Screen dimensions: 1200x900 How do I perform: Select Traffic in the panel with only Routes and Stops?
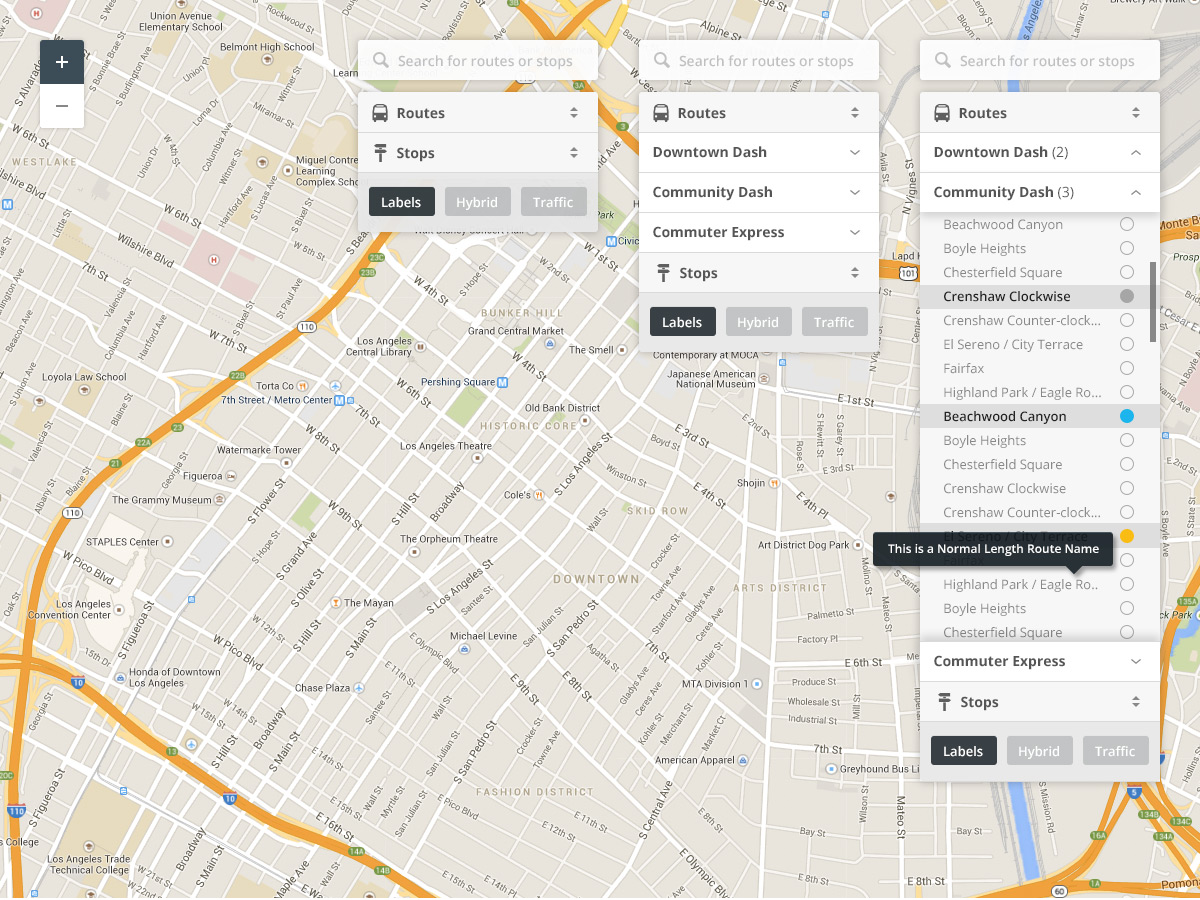[x=553, y=202]
